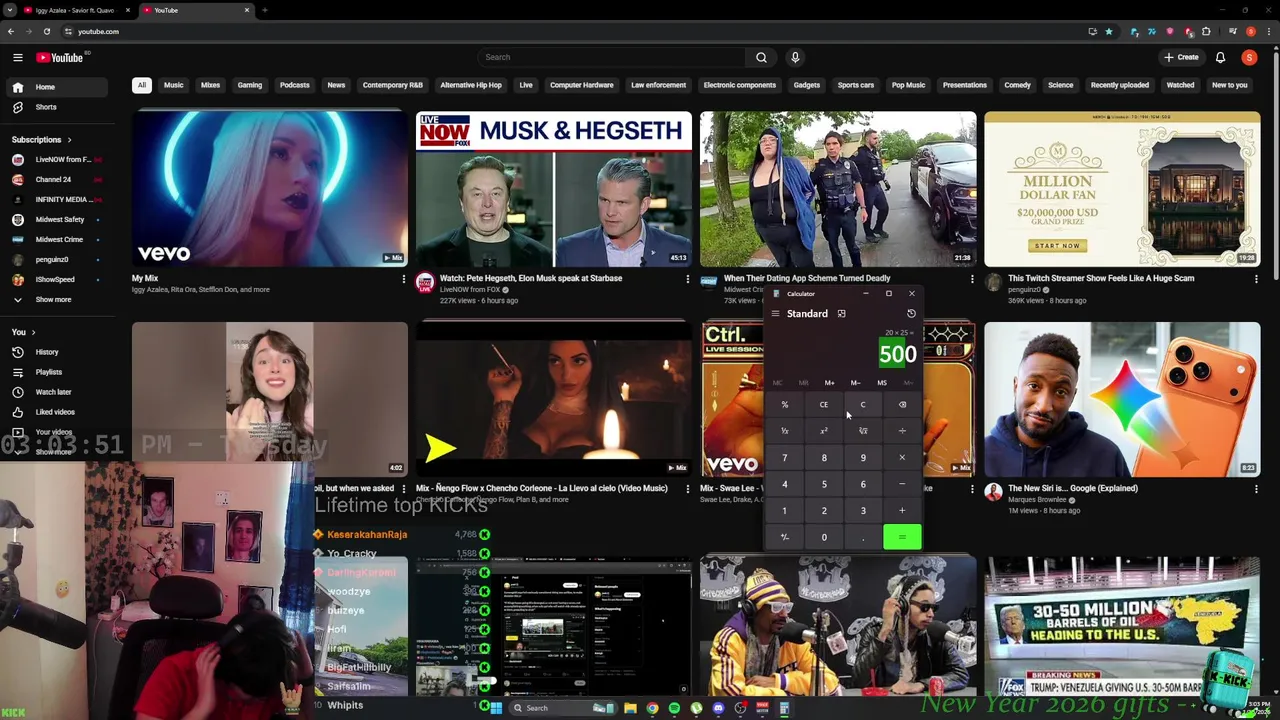Click Calculator percent key

tap(785, 405)
